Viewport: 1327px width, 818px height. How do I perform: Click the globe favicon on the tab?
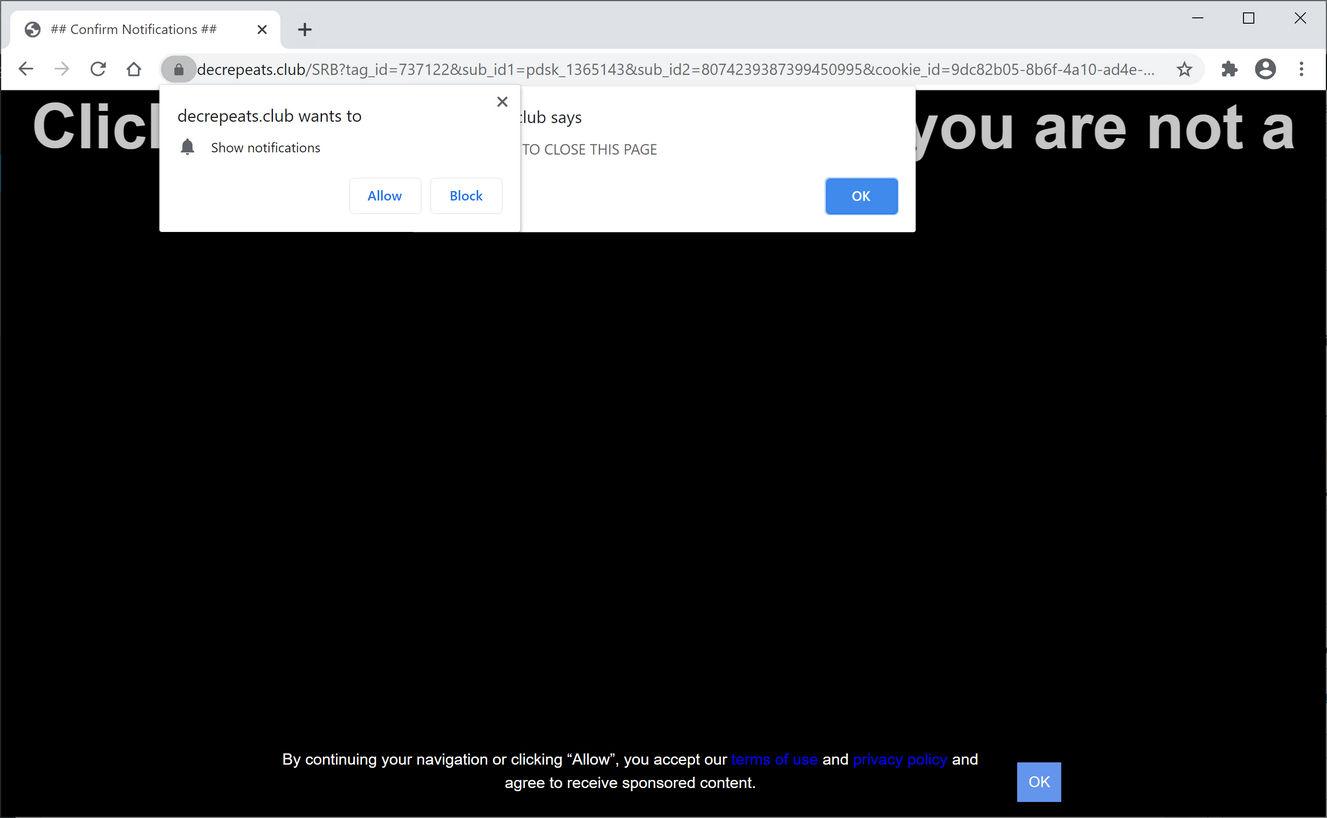coord(32,29)
